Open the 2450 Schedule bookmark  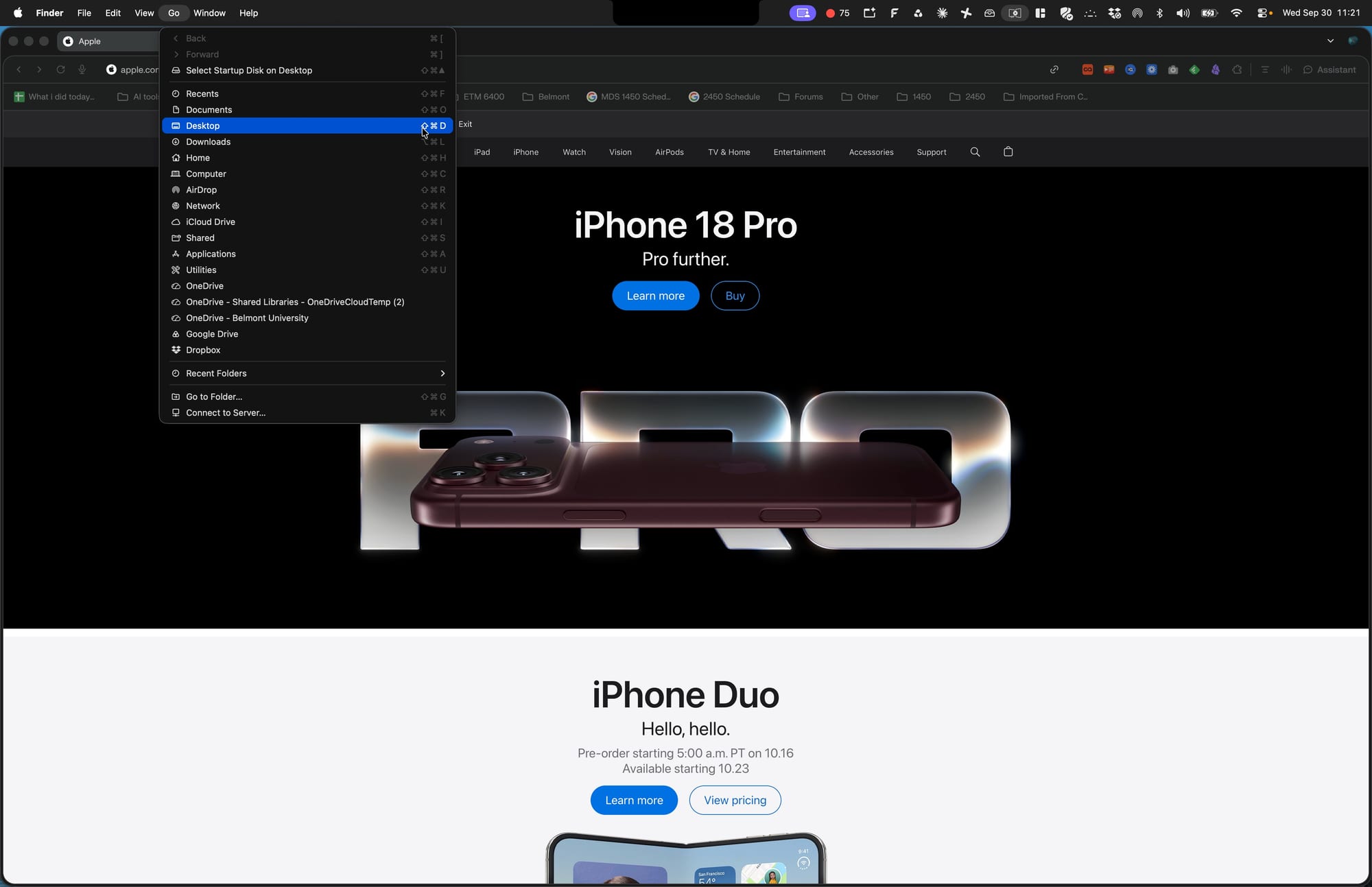[x=724, y=97]
